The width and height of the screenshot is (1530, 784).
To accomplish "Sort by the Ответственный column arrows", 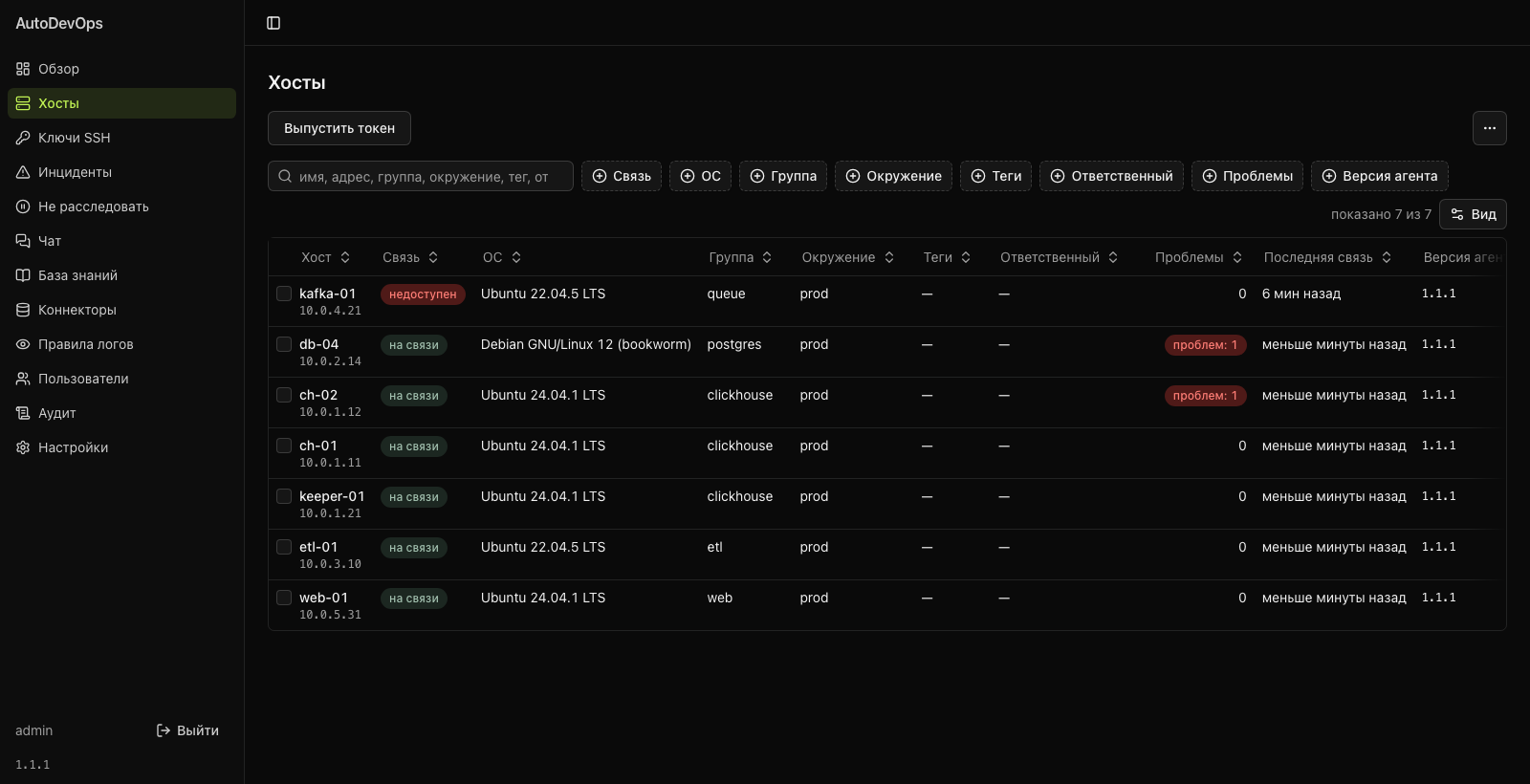I will pyautogui.click(x=1113, y=257).
